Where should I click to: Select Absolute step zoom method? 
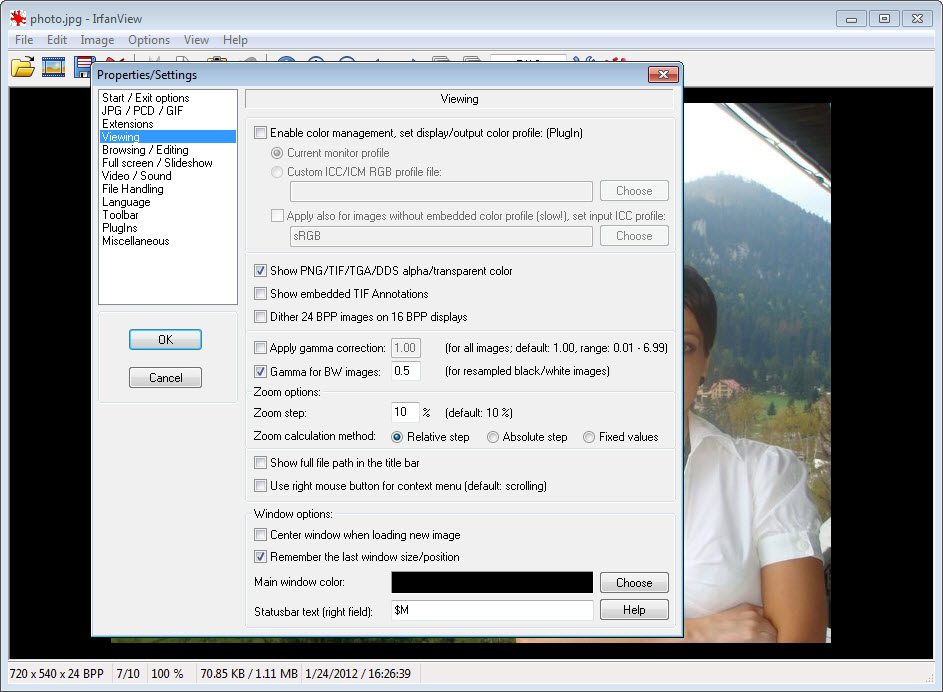coord(493,437)
